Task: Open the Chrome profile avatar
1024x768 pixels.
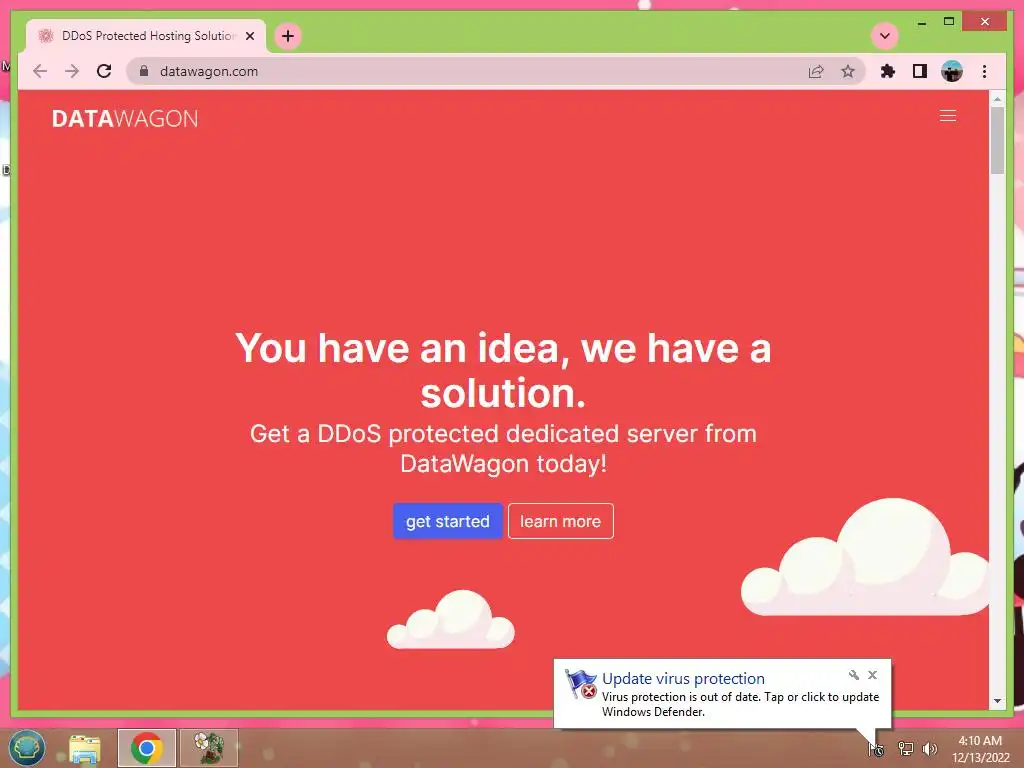Action: 952,71
